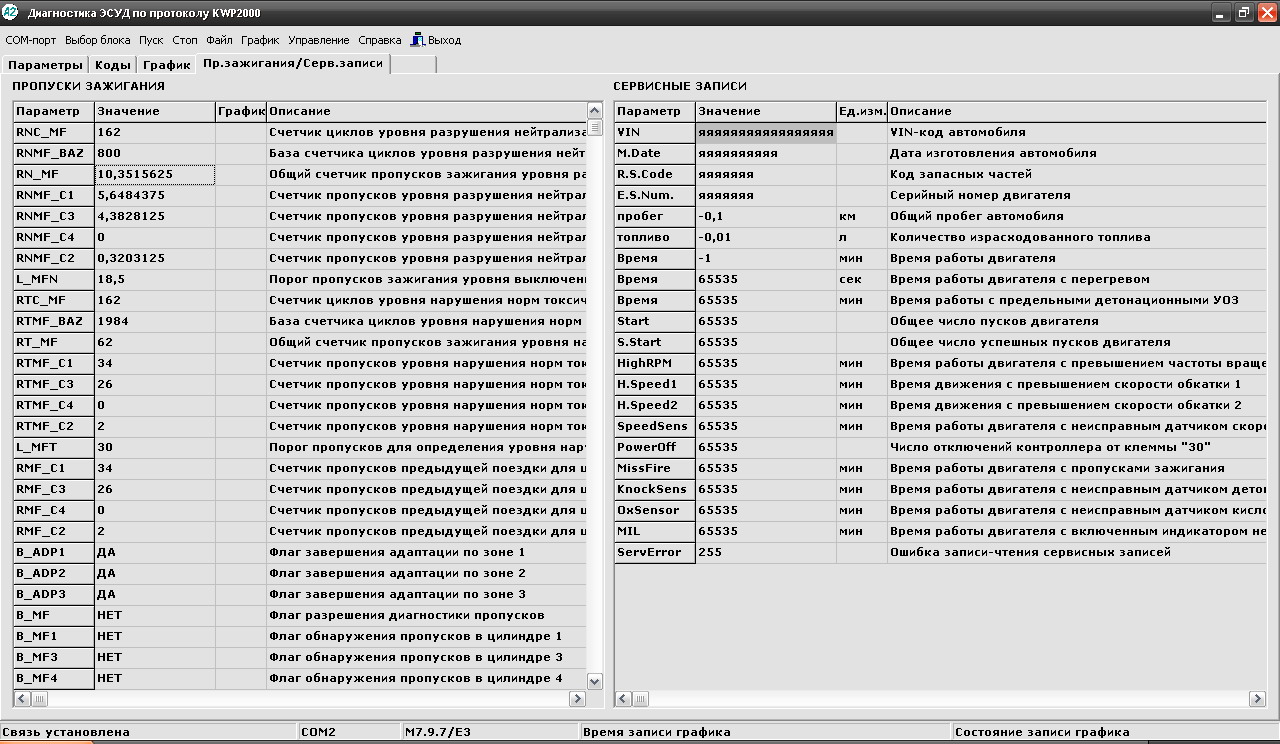Image resolution: width=1280 pixels, height=744 pixels.
Task: Open the График menu in the menu bar
Action: click(x=260, y=40)
